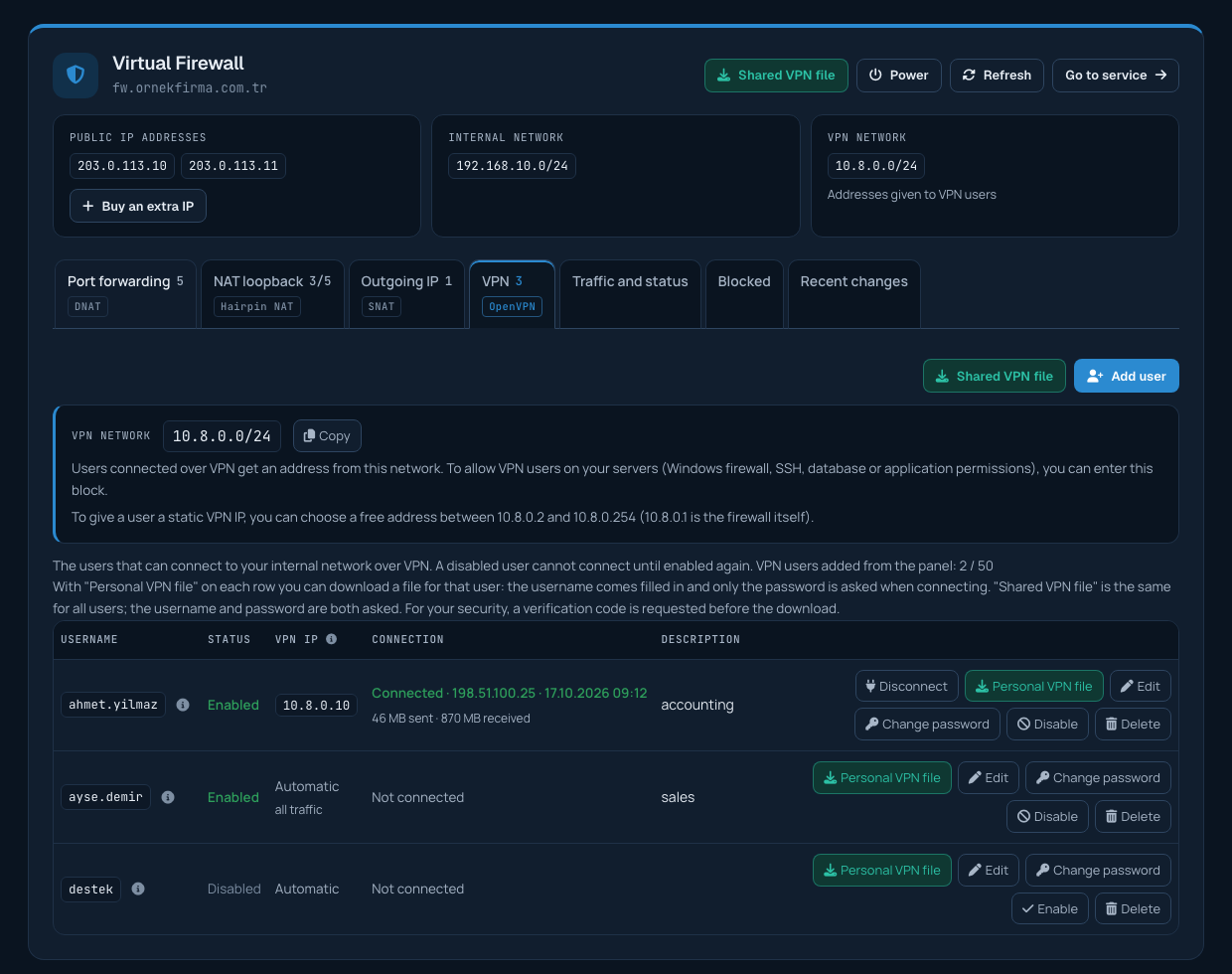Disable the ahmet.yilmaz user
Screen dimensions: 1232x974
click(x=1047, y=724)
